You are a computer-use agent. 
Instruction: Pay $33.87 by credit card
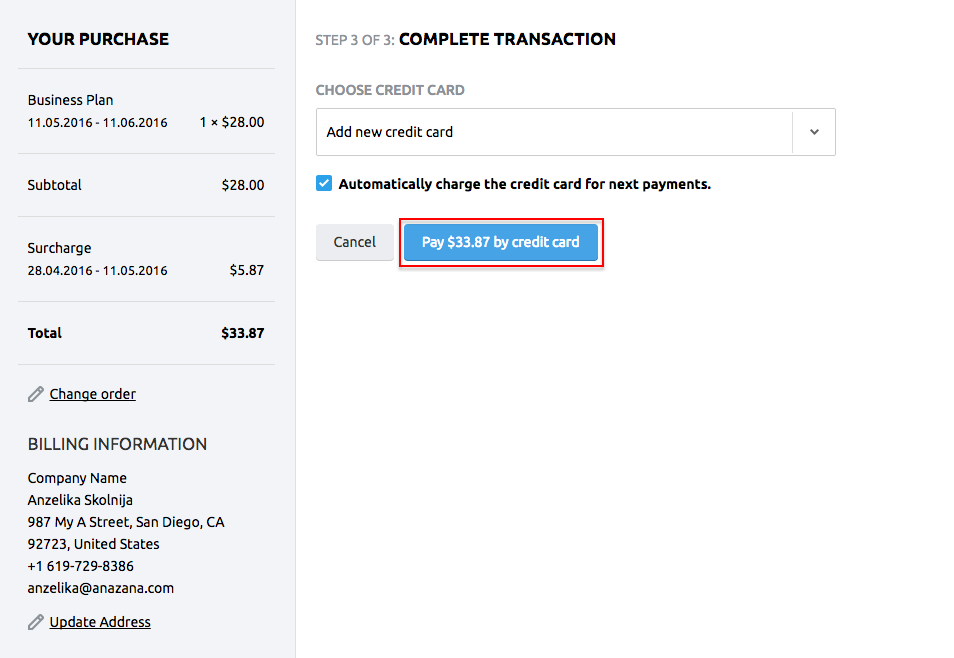point(501,242)
